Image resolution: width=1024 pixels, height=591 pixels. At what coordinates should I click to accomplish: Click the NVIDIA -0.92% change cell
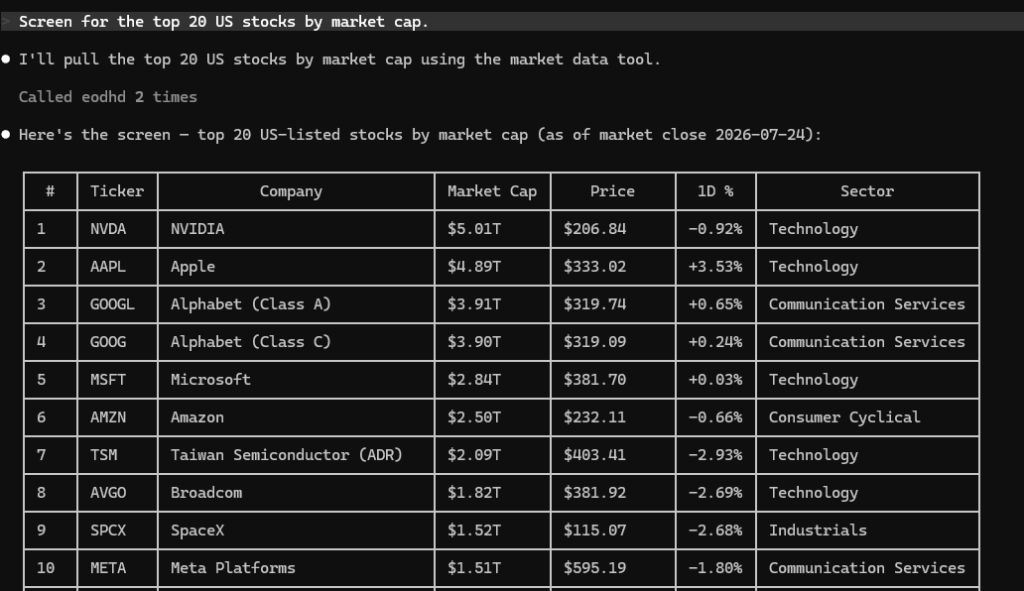click(715, 229)
